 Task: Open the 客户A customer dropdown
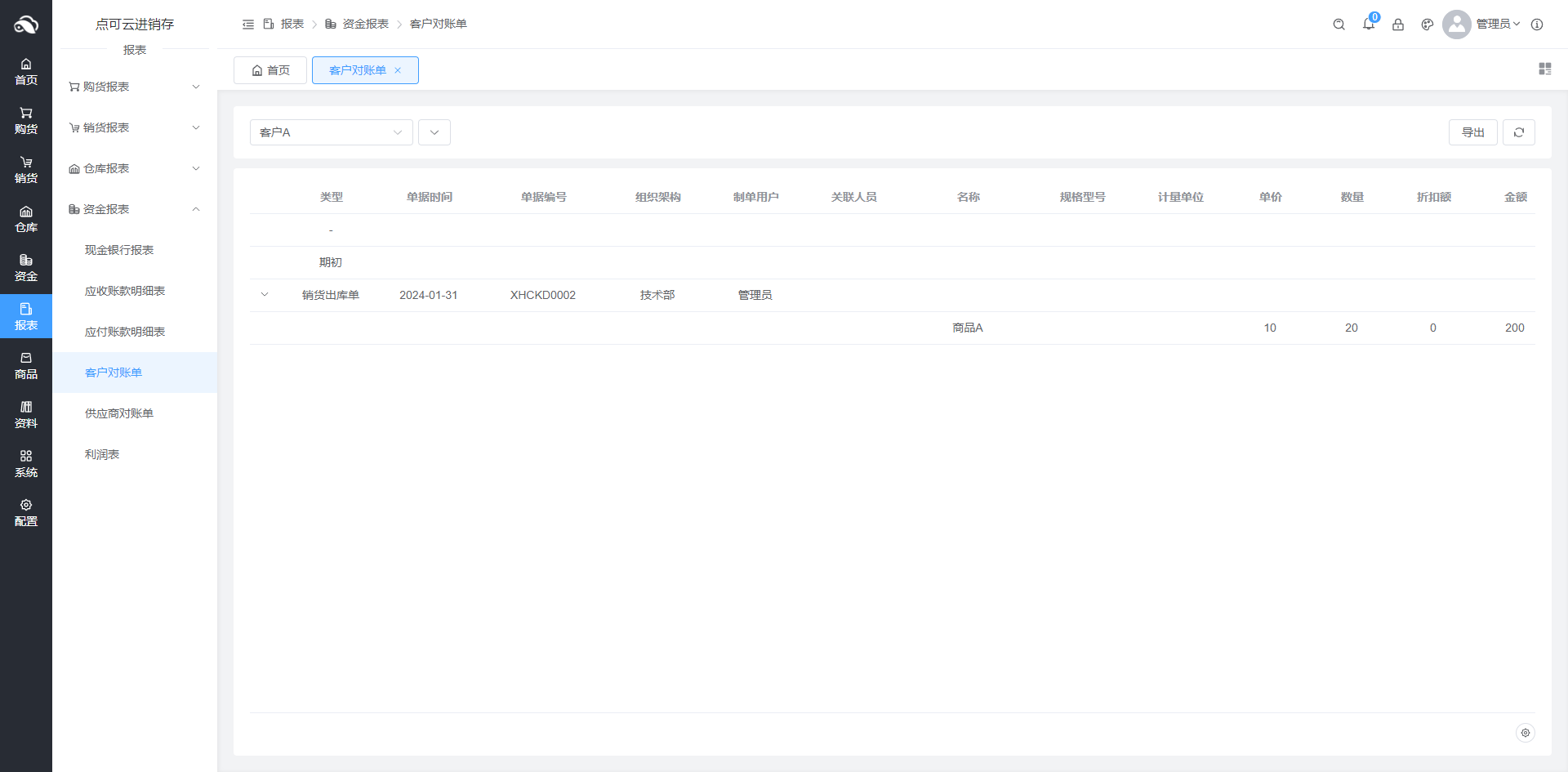331,132
